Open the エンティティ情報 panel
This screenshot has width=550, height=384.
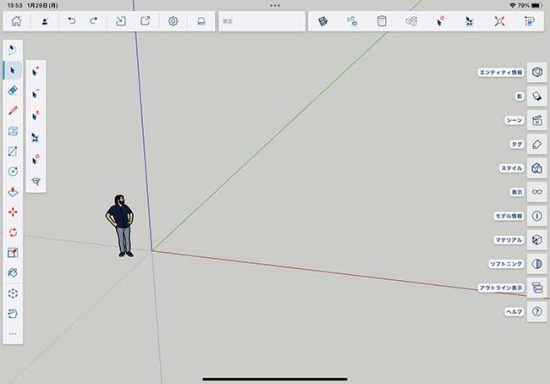(537, 72)
